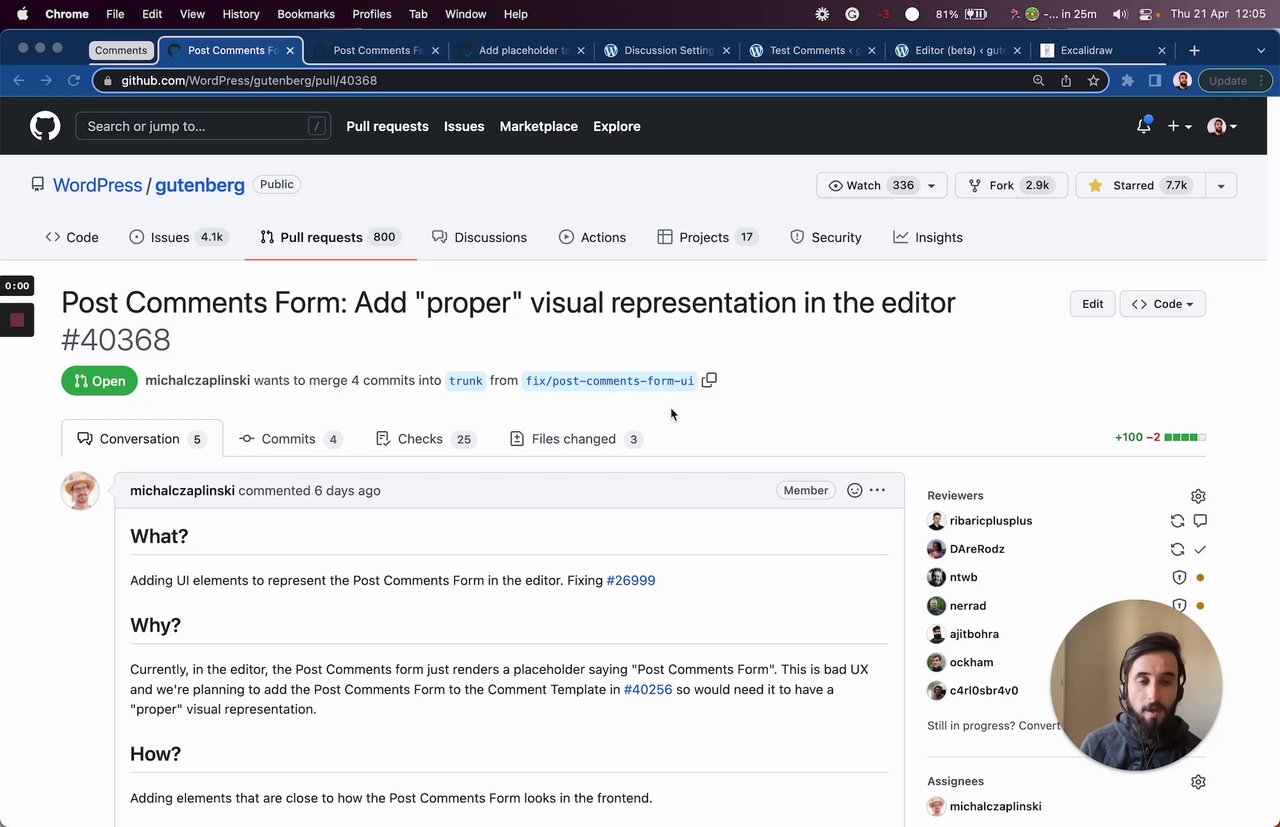1280x827 pixels.
Task: Copy the head branch name with the copy icon
Action: coord(709,380)
